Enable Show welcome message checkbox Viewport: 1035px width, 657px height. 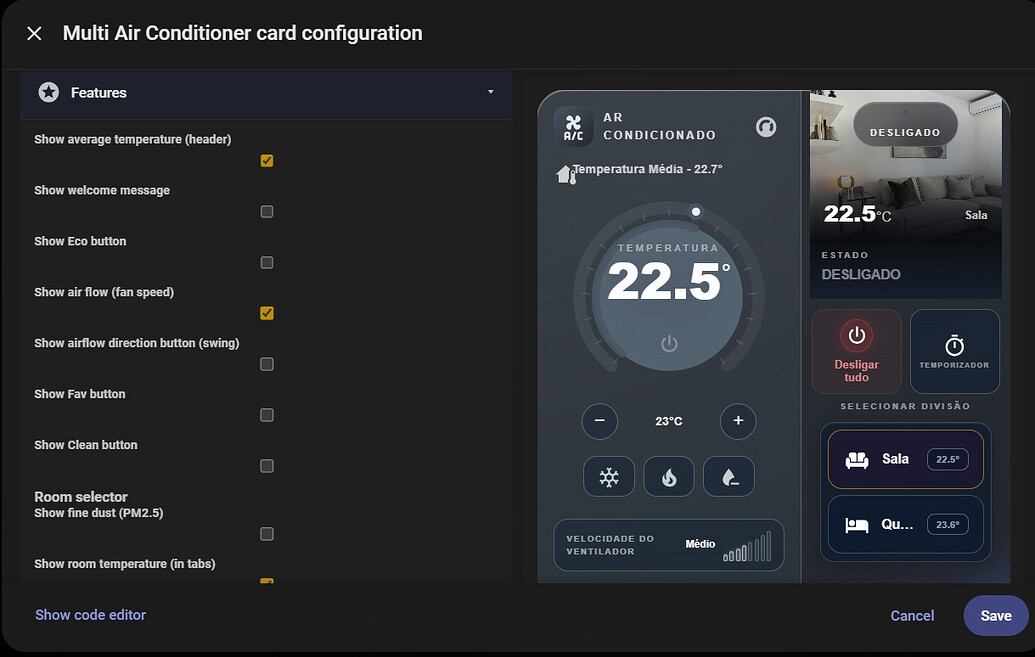click(267, 211)
